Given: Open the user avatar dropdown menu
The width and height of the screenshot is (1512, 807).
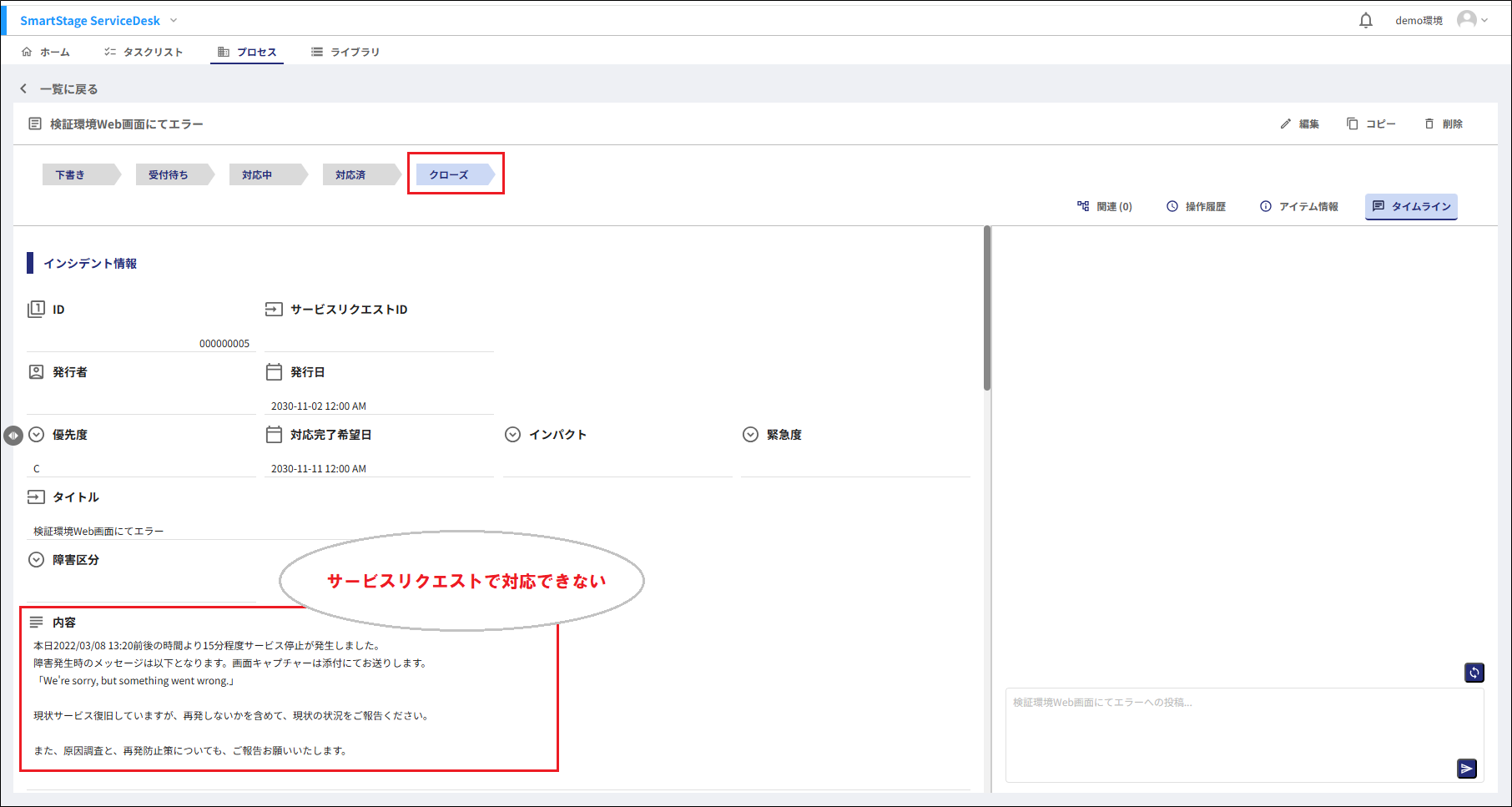Looking at the screenshot, I should pos(1472,20).
